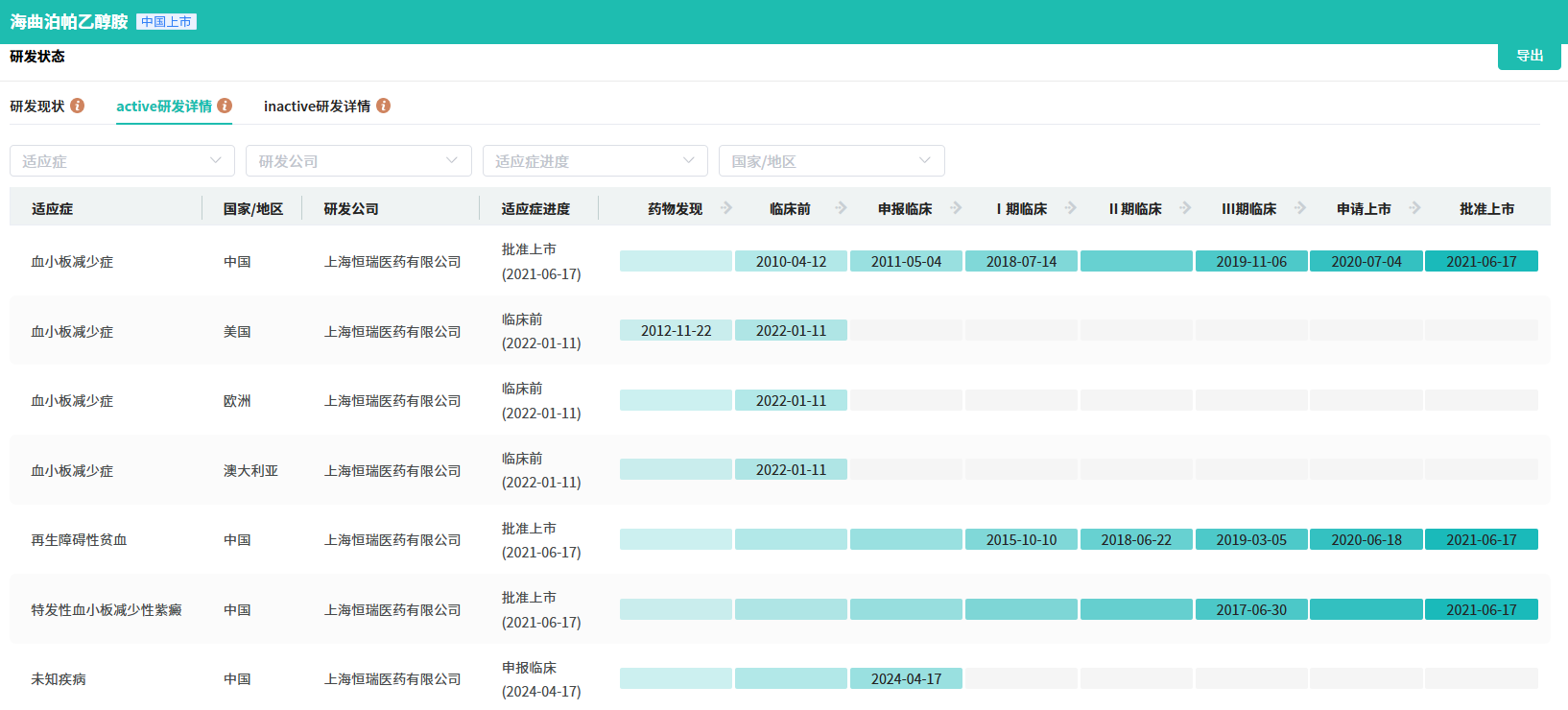Click arrow icon after 临床前 column header
Screen dimensions: 1568x710
click(842, 208)
